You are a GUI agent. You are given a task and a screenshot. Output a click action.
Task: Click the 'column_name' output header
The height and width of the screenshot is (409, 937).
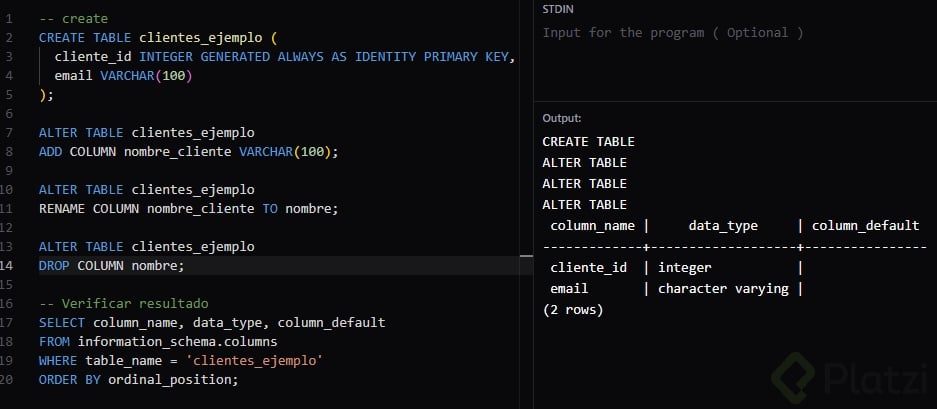pos(592,225)
